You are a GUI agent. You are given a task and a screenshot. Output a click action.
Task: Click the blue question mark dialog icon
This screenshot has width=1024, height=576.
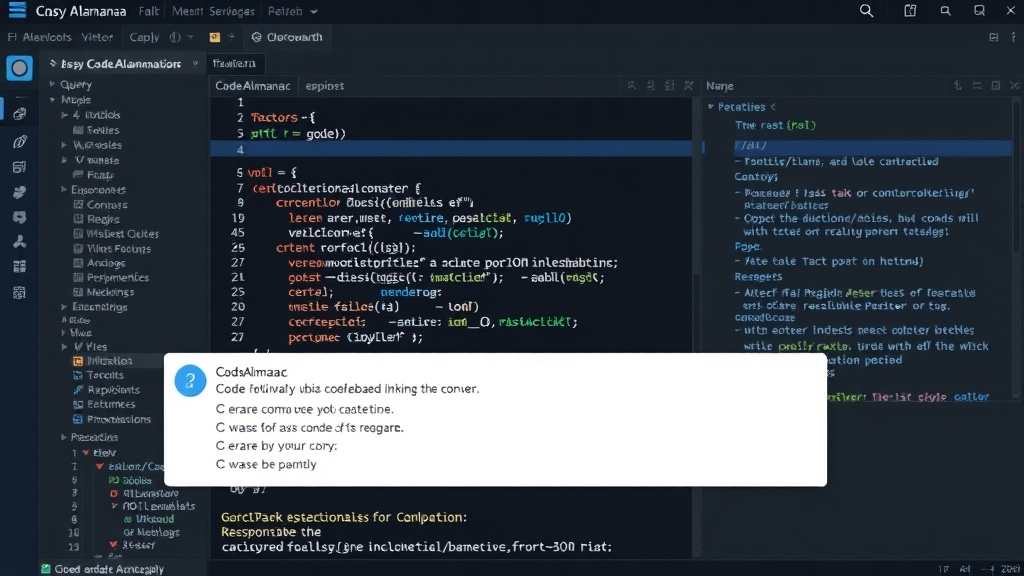pyautogui.click(x=190, y=380)
